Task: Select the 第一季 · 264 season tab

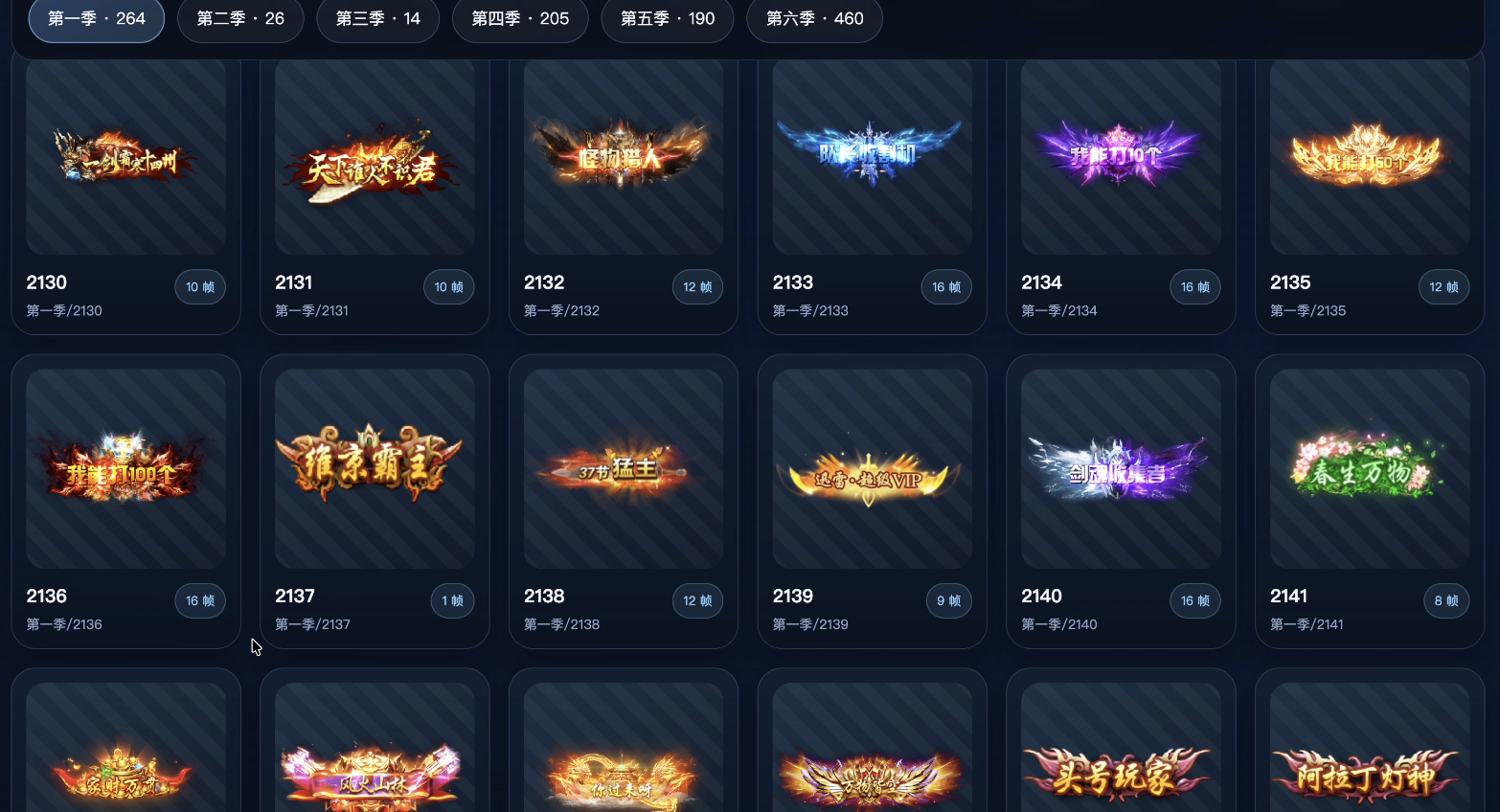Action: 97,18
